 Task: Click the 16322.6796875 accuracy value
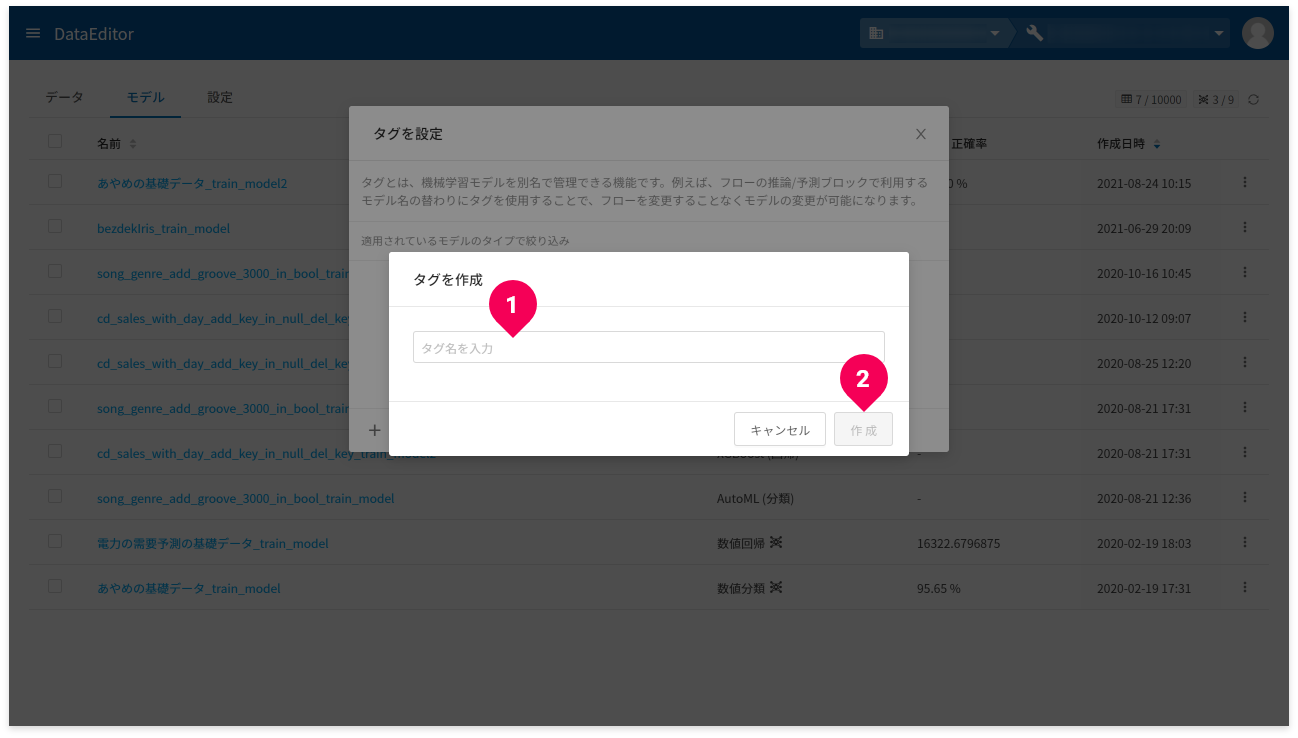(958, 543)
